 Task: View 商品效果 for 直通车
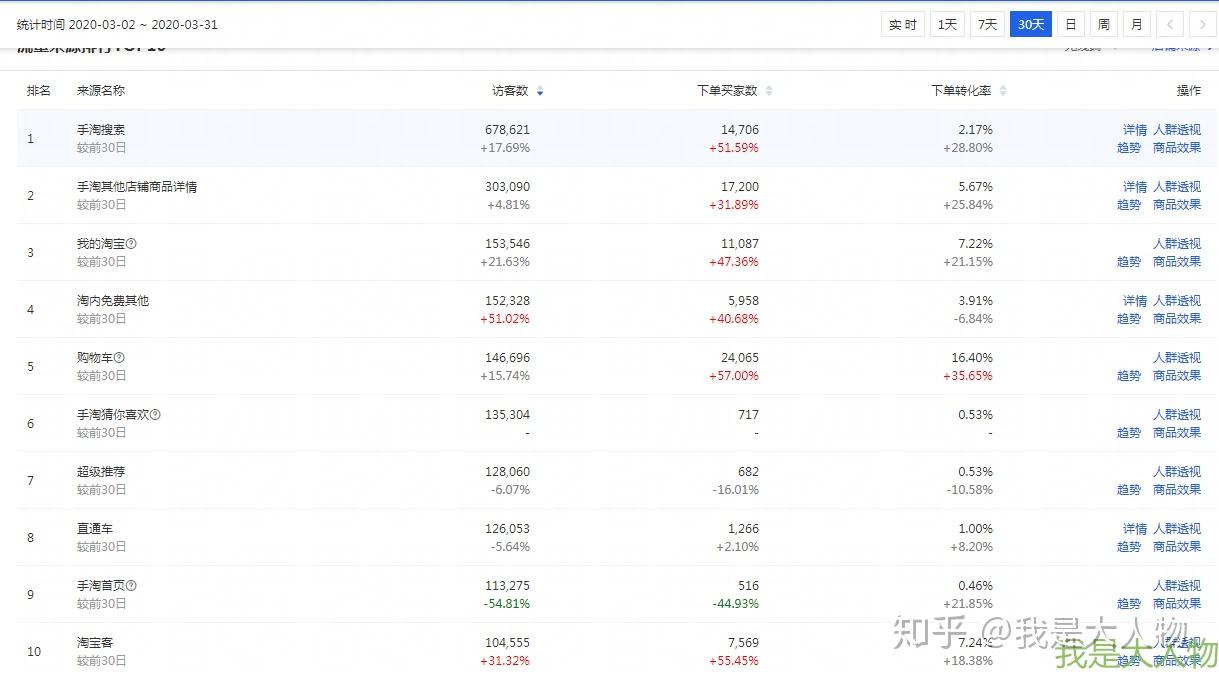coord(1177,547)
